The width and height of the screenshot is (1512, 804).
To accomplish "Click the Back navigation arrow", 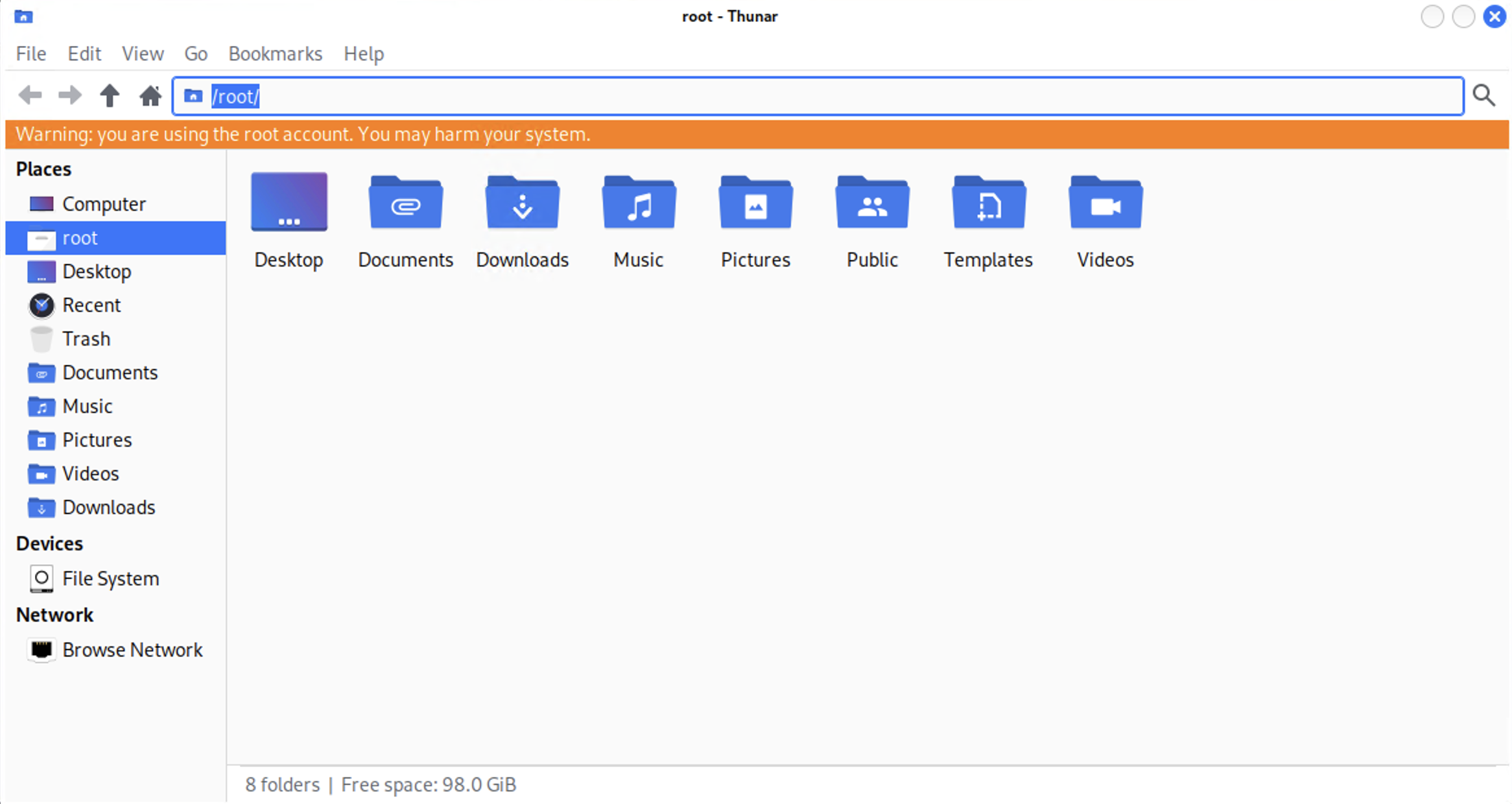I will click(30, 96).
